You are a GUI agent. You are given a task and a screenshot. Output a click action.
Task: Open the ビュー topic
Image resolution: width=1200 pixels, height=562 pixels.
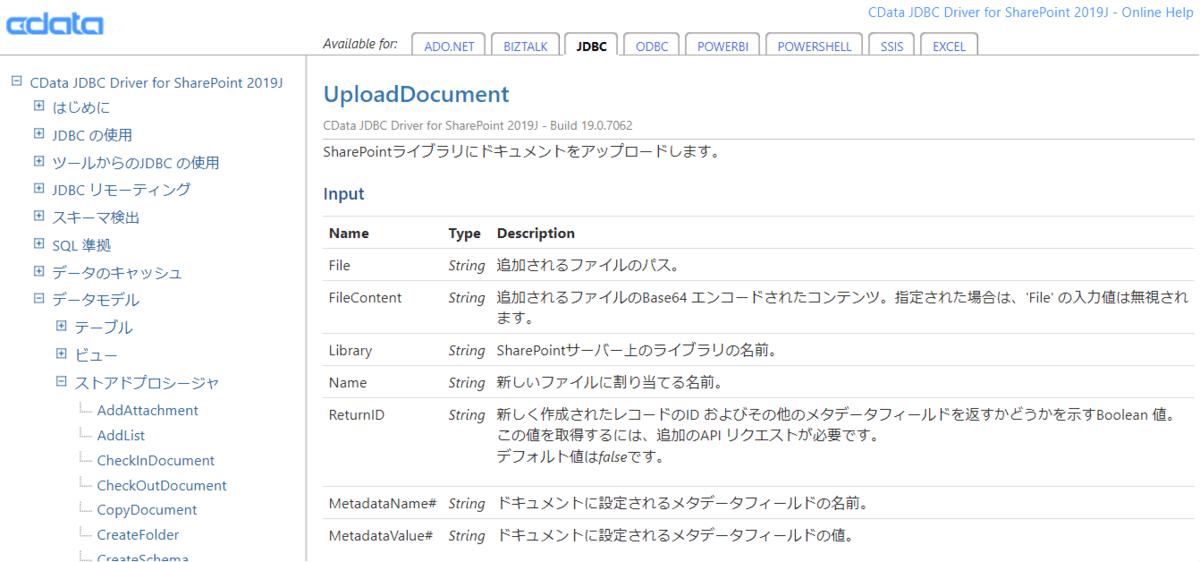(96, 355)
